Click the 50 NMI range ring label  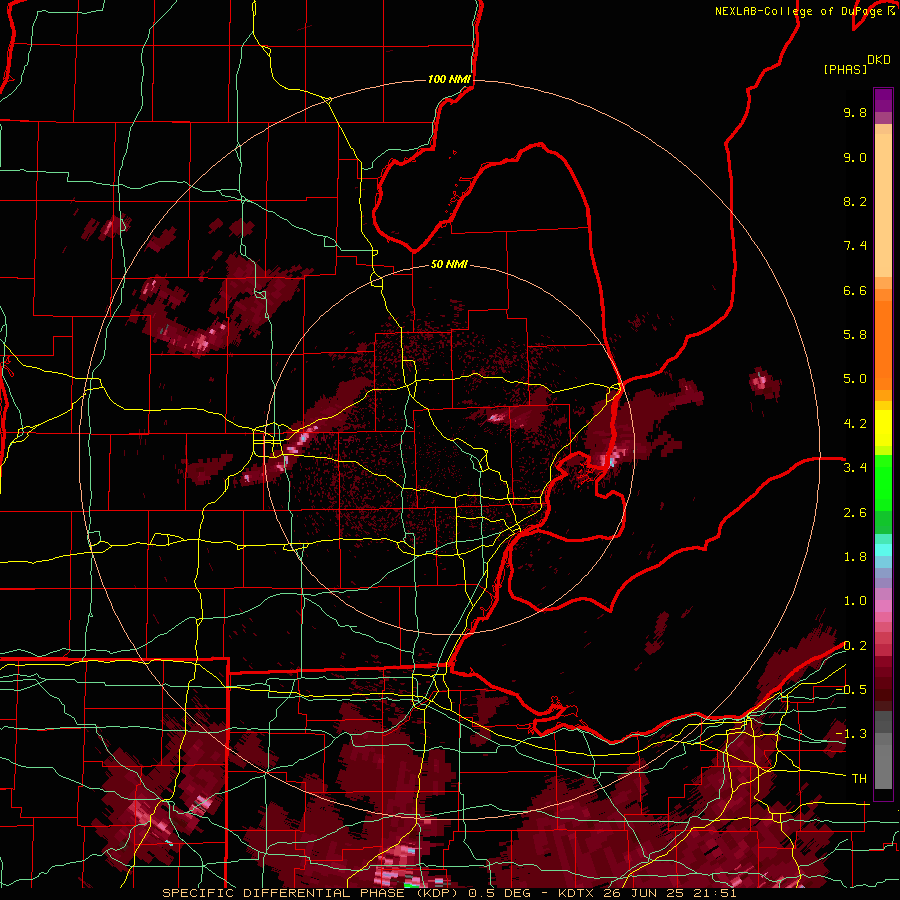tap(449, 264)
